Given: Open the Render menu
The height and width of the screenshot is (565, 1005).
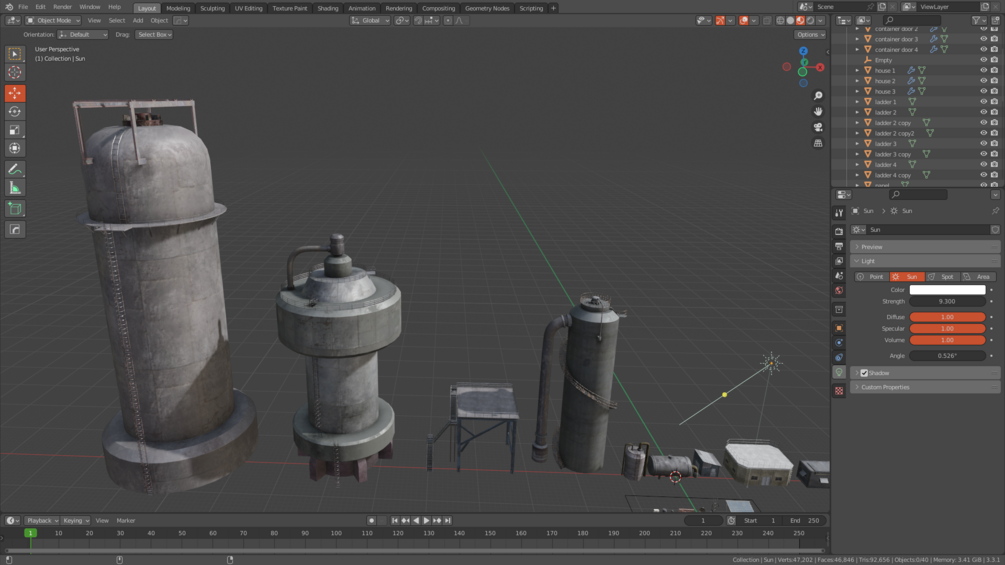Looking at the screenshot, I should [62, 7].
